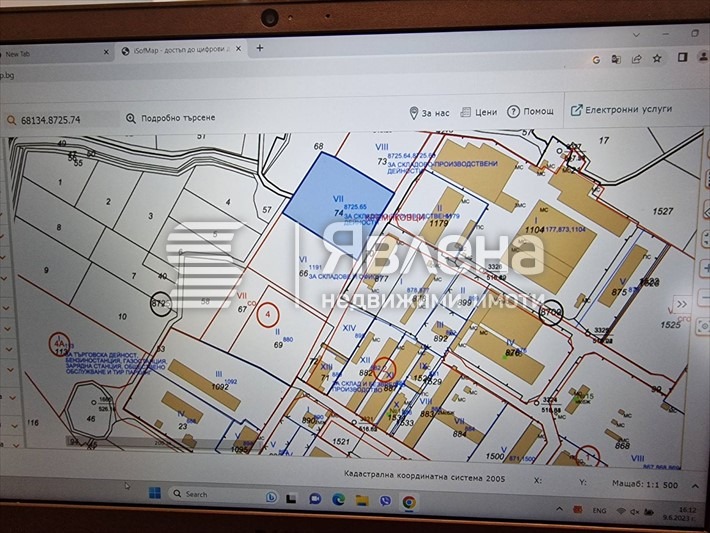Click parcel label 1525 on the map
710x533 pixels.
(670, 325)
